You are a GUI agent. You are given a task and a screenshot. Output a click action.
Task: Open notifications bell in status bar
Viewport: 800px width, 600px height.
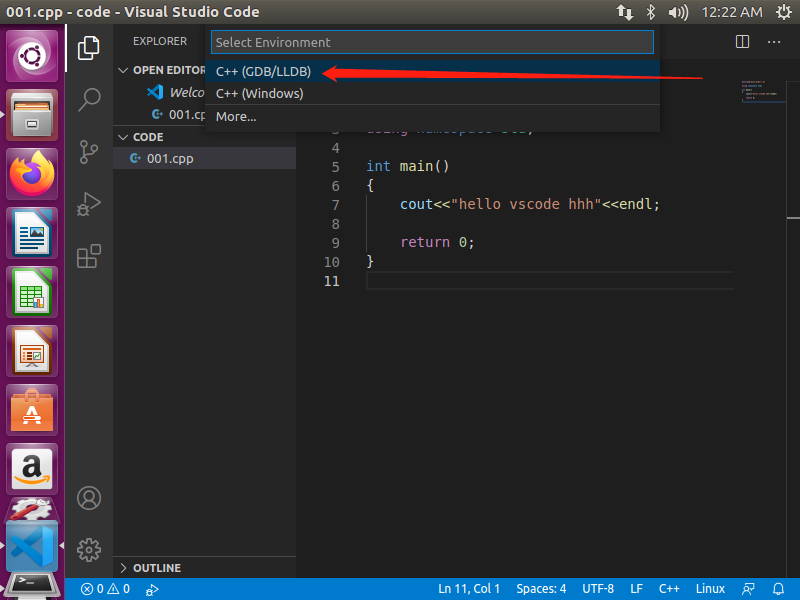pyautogui.click(x=778, y=589)
